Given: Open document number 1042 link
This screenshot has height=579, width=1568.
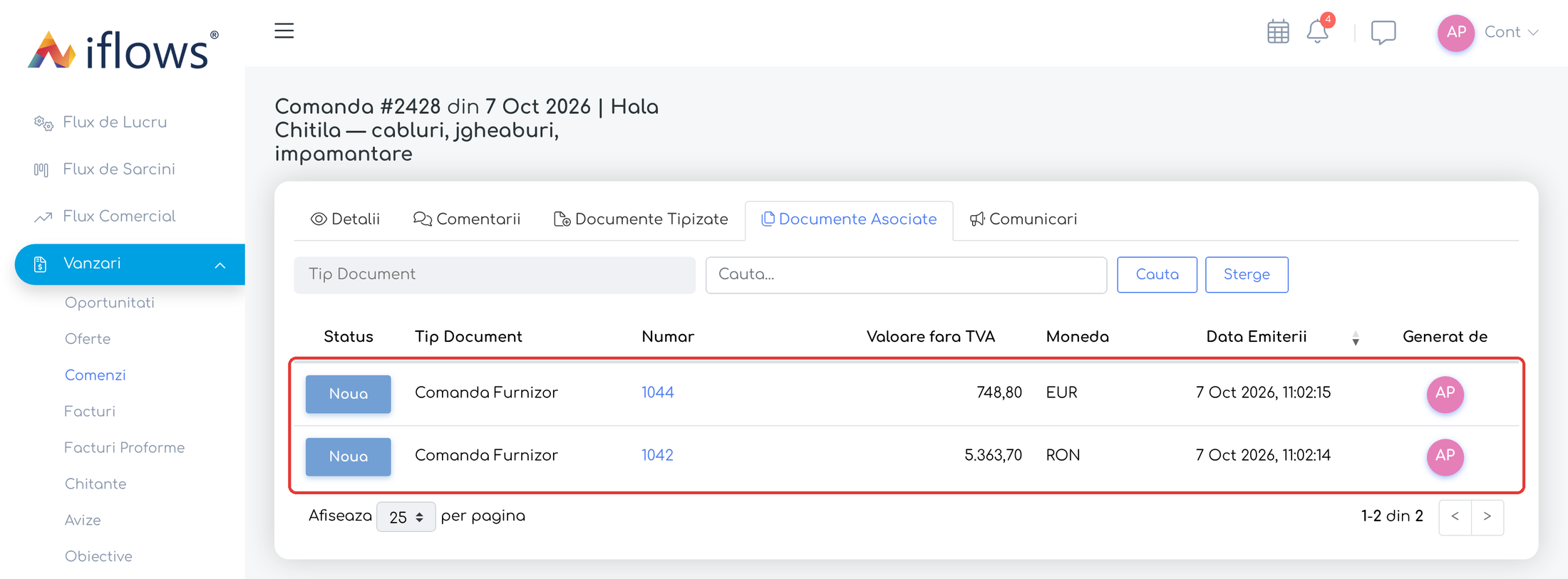Looking at the screenshot, I should [x=657, y=455].
